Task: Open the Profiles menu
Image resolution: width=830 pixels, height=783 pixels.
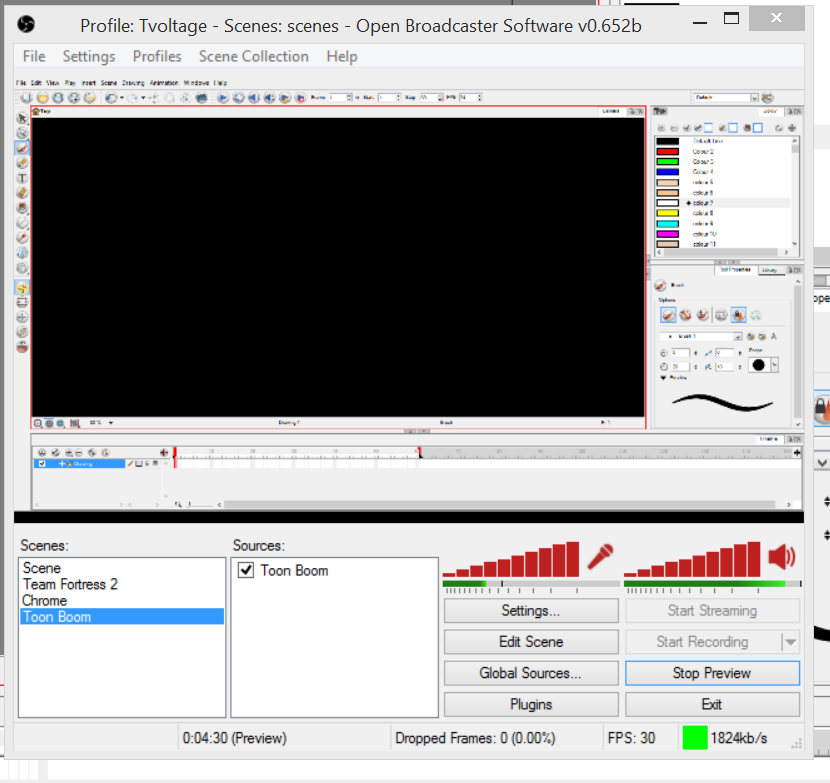Action: [x=157, y=56]
